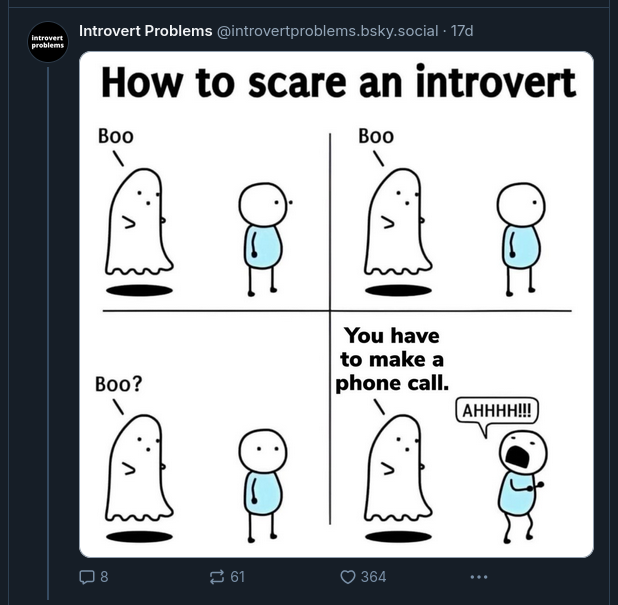Click the like count 364
Screen dimensions: 618x605
373,577
